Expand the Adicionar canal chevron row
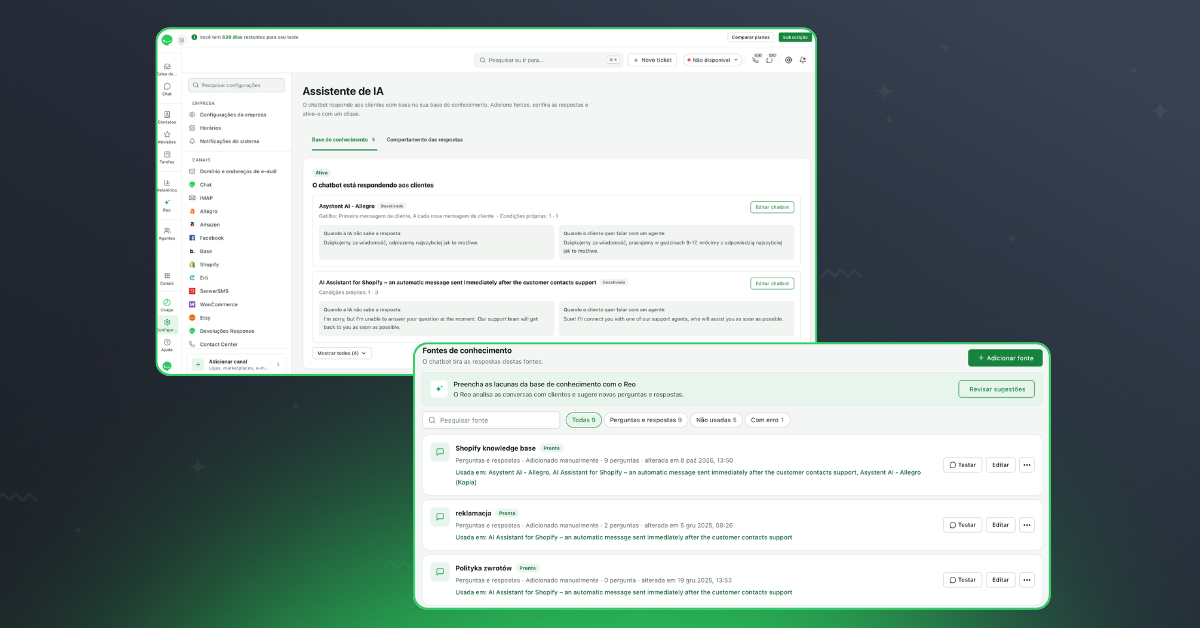The image size is (1200, 628). click(x=238, y=364)
